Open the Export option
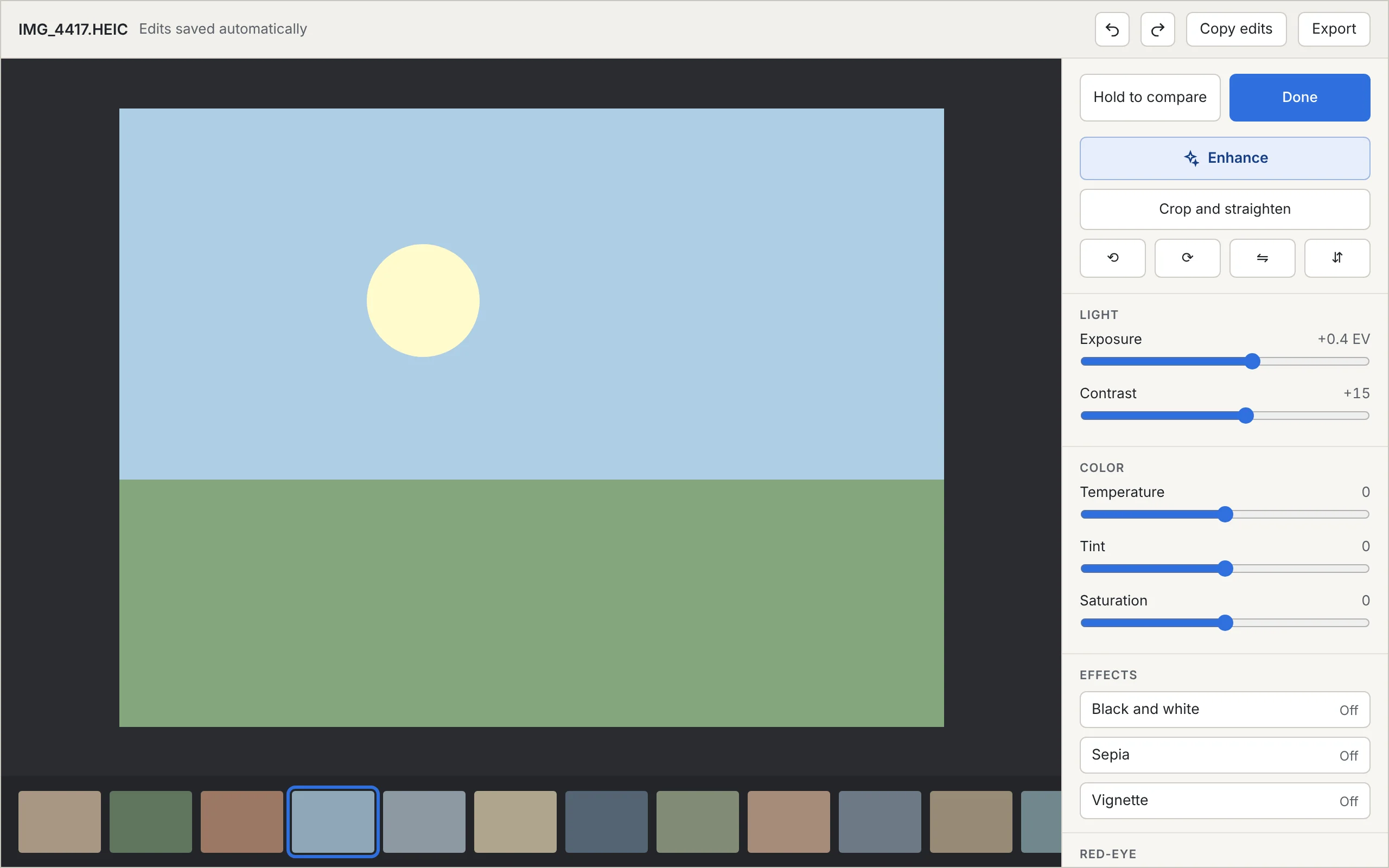 pyautogui.click(x=1333, y=29)
